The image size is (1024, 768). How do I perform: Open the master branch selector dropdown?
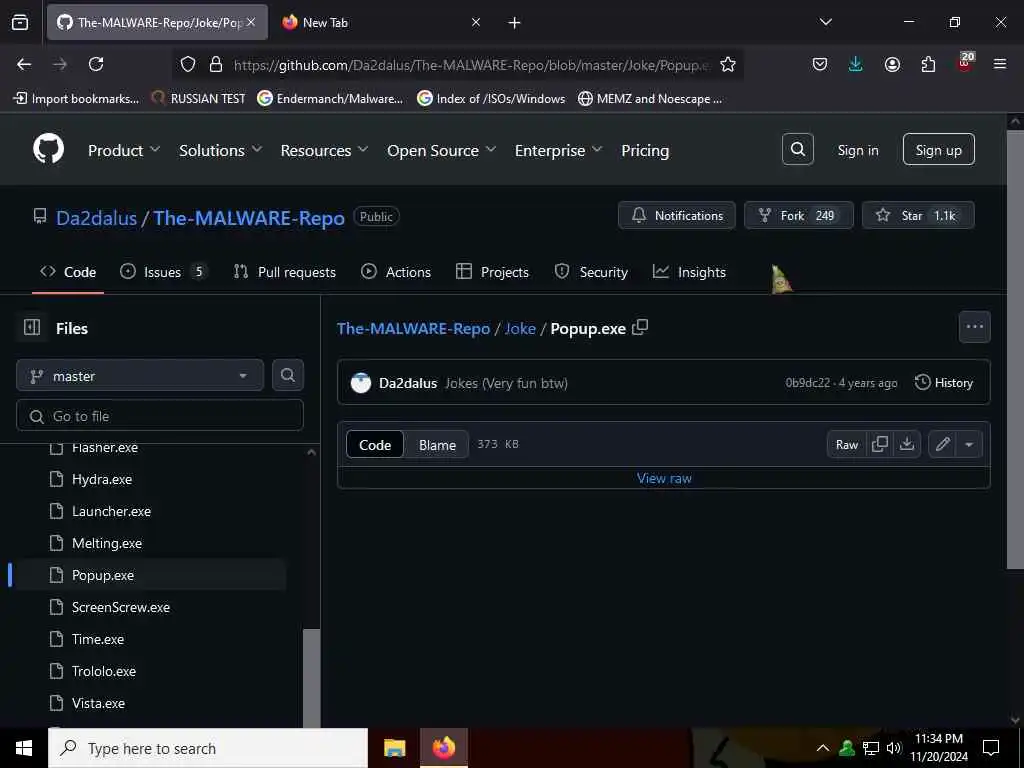(x=140, y=376)
